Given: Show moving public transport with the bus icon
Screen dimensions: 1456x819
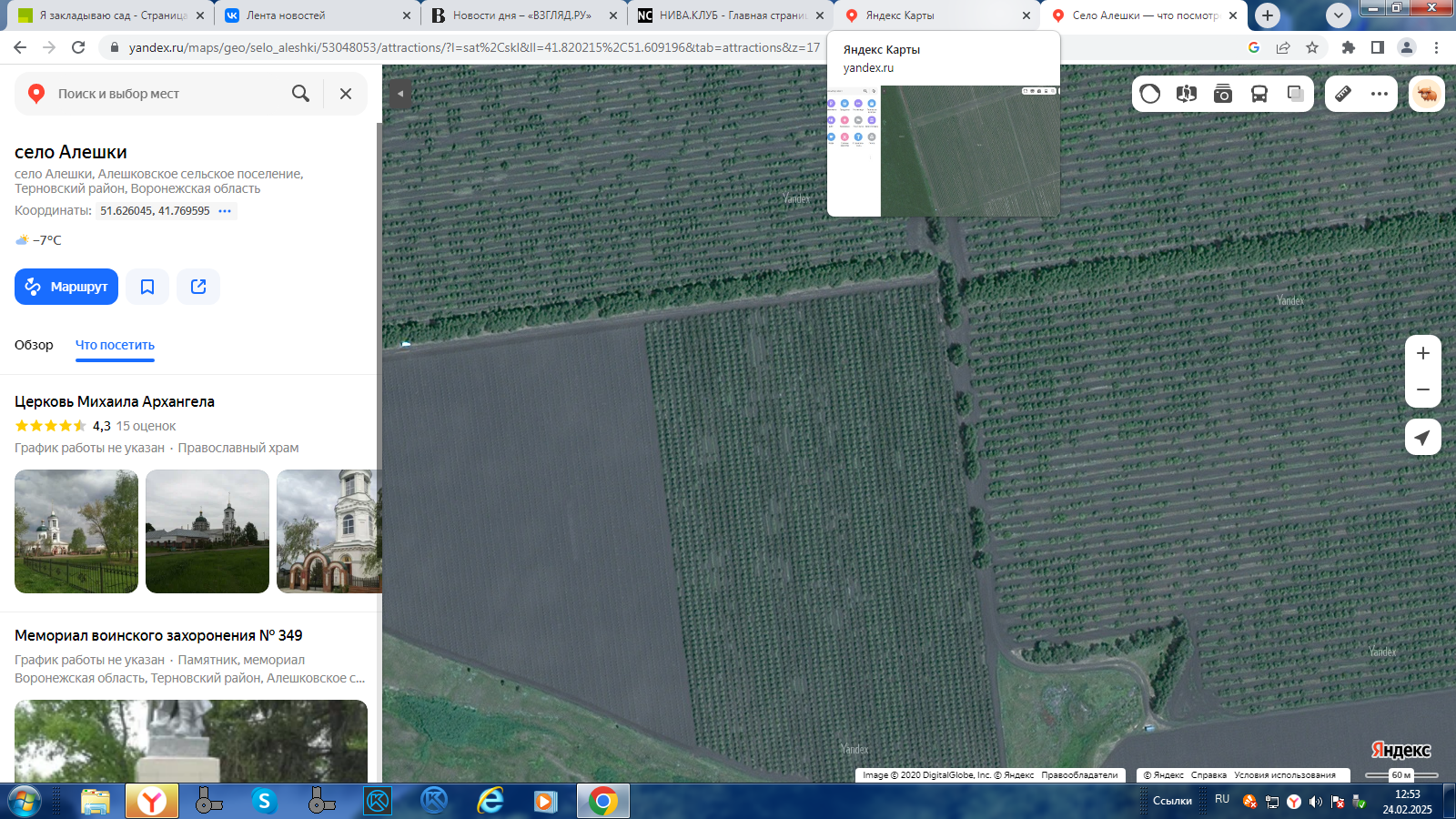Looking at the screenshot, I should (1259, 94).
